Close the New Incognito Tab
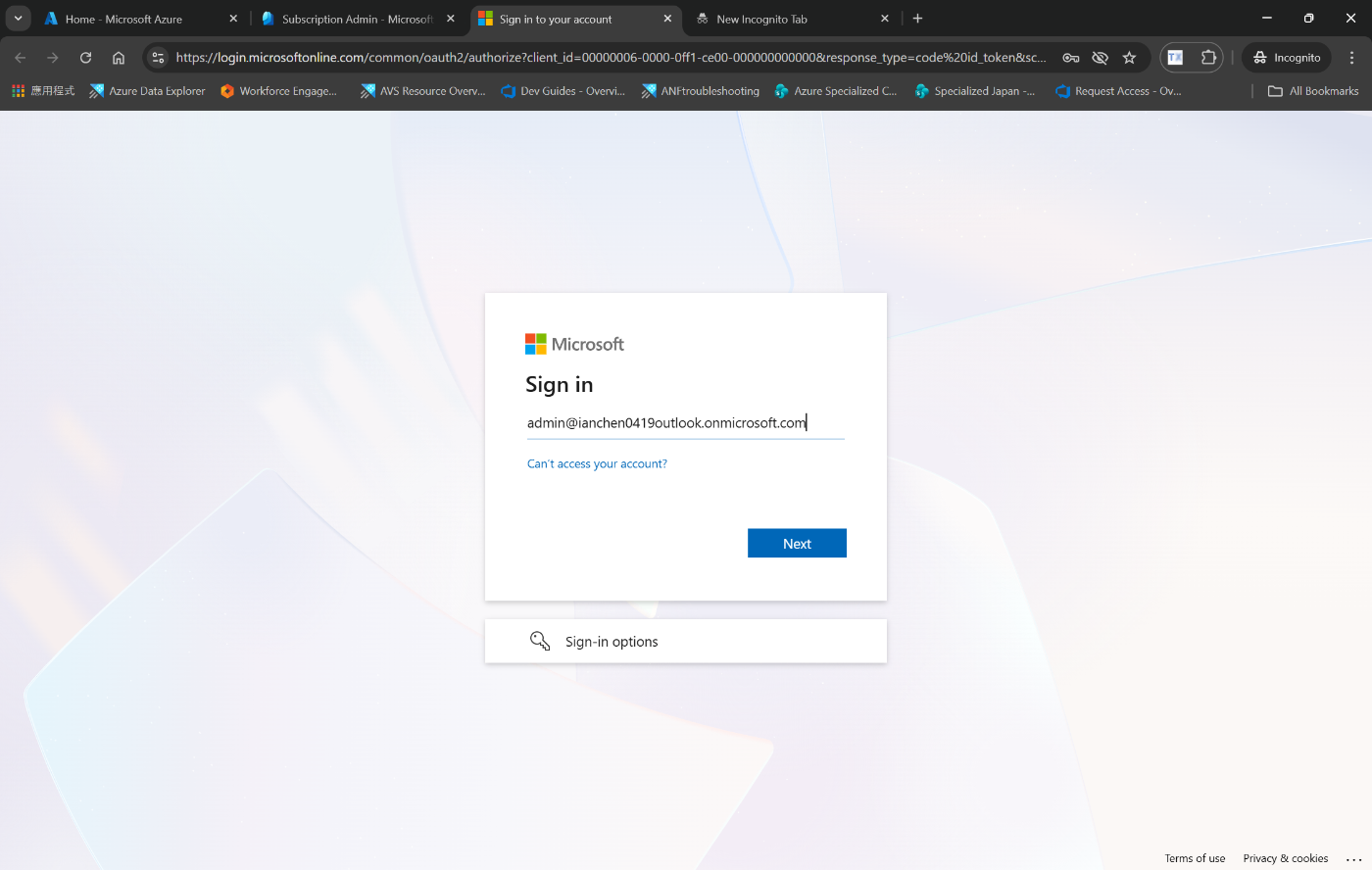Screen dimensions: 1372x870 coord(885,19)
